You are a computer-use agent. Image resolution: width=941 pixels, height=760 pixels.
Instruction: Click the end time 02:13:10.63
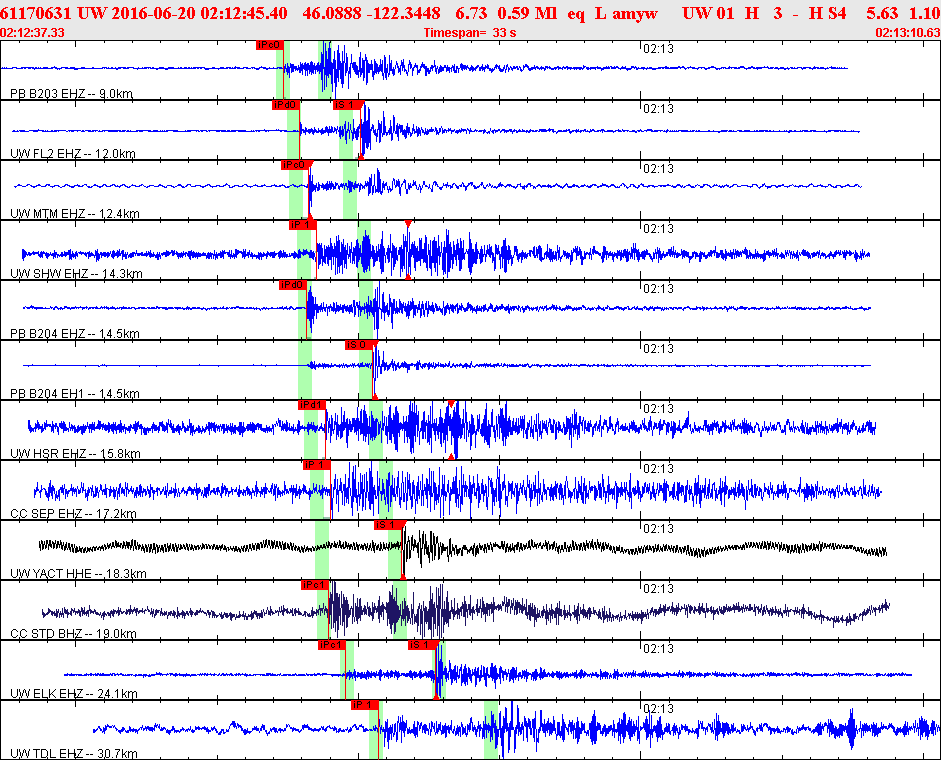pyautogui.click(x=907, y=33)
